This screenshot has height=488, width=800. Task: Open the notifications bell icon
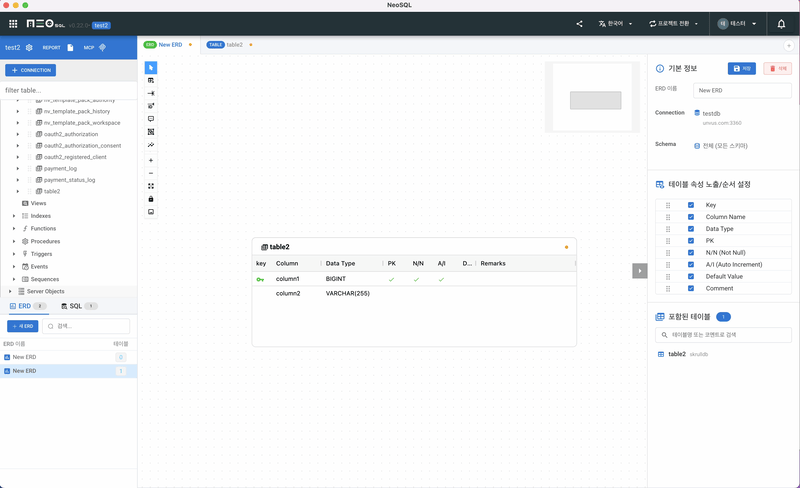click(x=781, y=24)
